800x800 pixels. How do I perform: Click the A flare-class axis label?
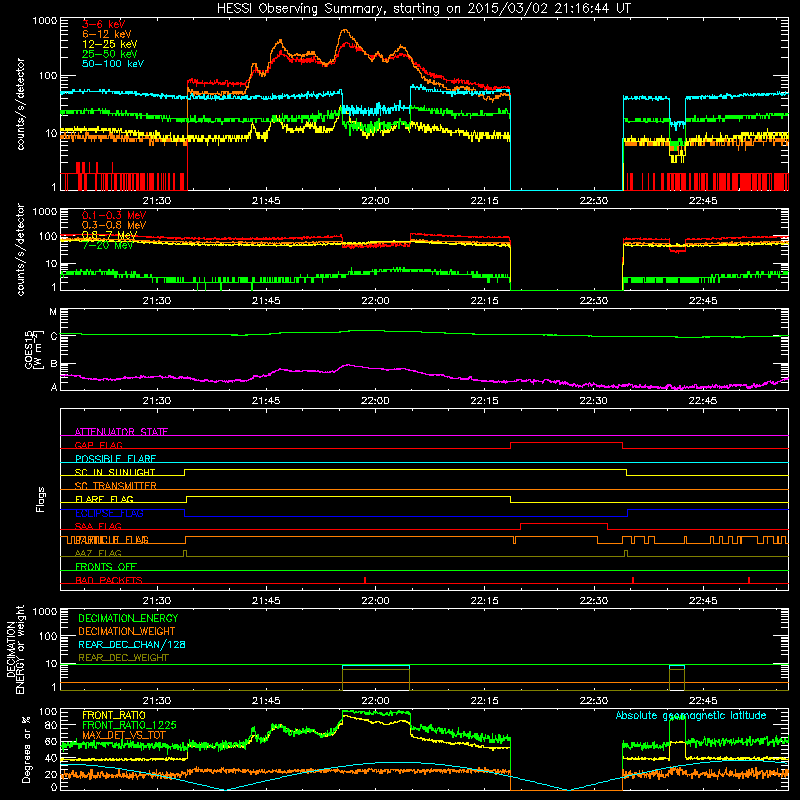click(54, 387)
